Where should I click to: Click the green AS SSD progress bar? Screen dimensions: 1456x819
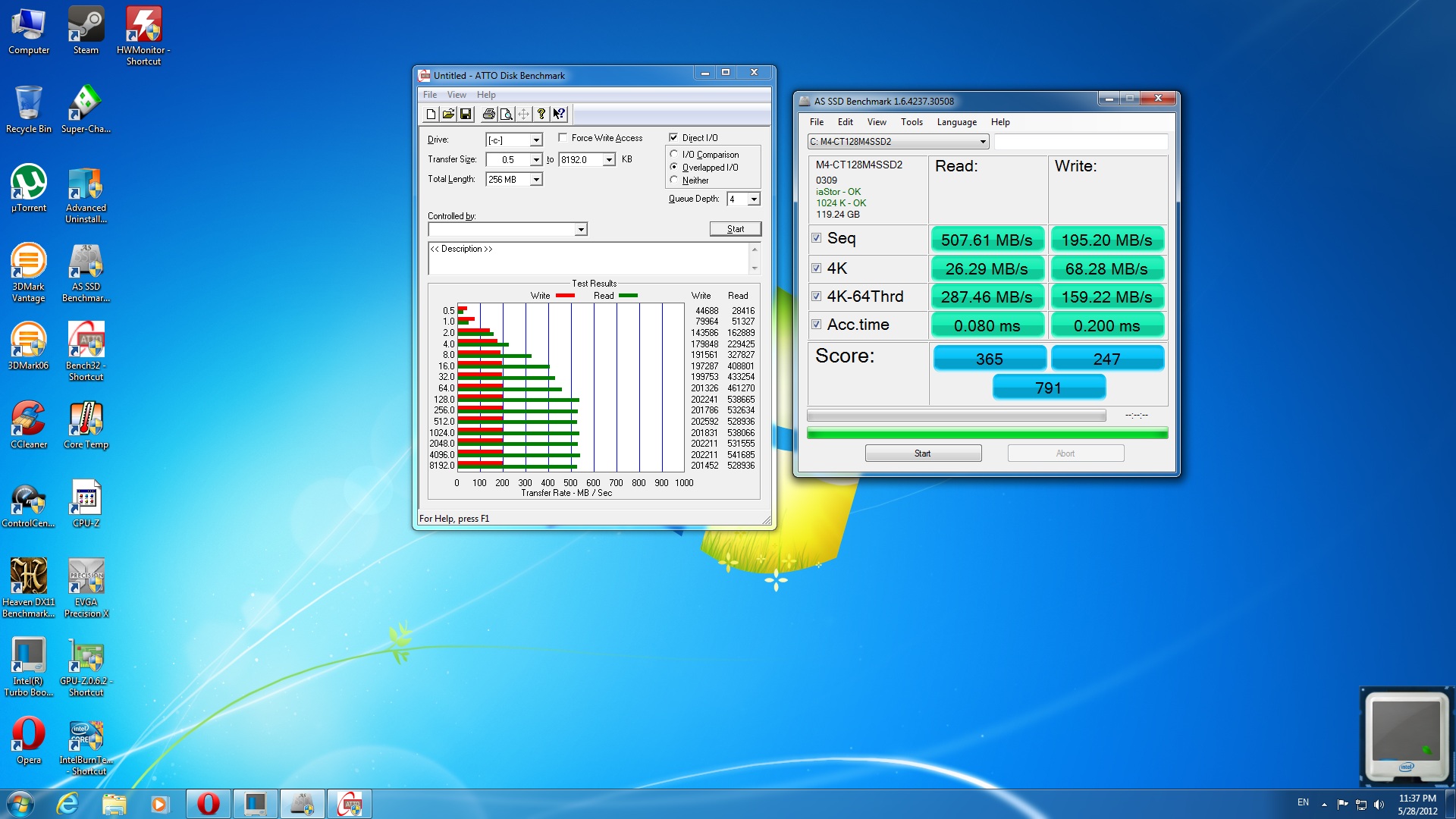pyautogui.click(x=987, y=434)
